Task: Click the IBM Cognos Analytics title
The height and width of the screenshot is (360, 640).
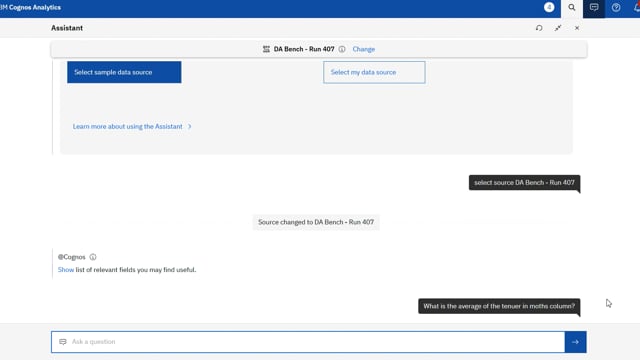Action: 31,7
